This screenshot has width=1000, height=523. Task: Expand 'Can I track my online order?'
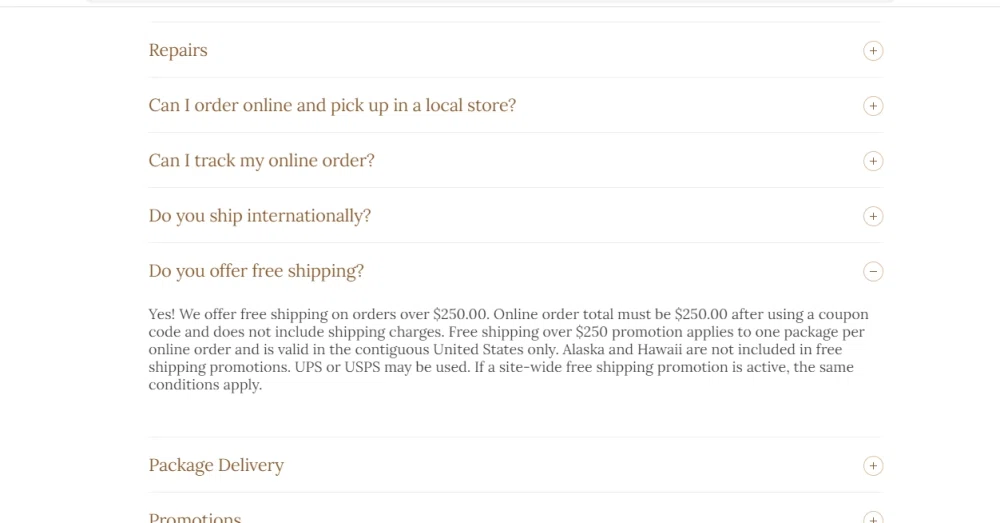point(261,161)
